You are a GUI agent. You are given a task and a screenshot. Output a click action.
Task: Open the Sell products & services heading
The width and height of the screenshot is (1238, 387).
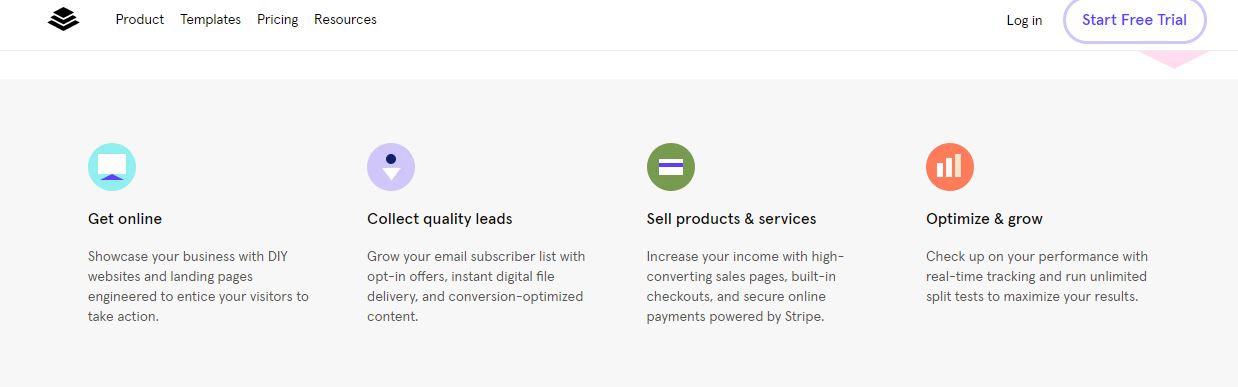tap(732, 218)
